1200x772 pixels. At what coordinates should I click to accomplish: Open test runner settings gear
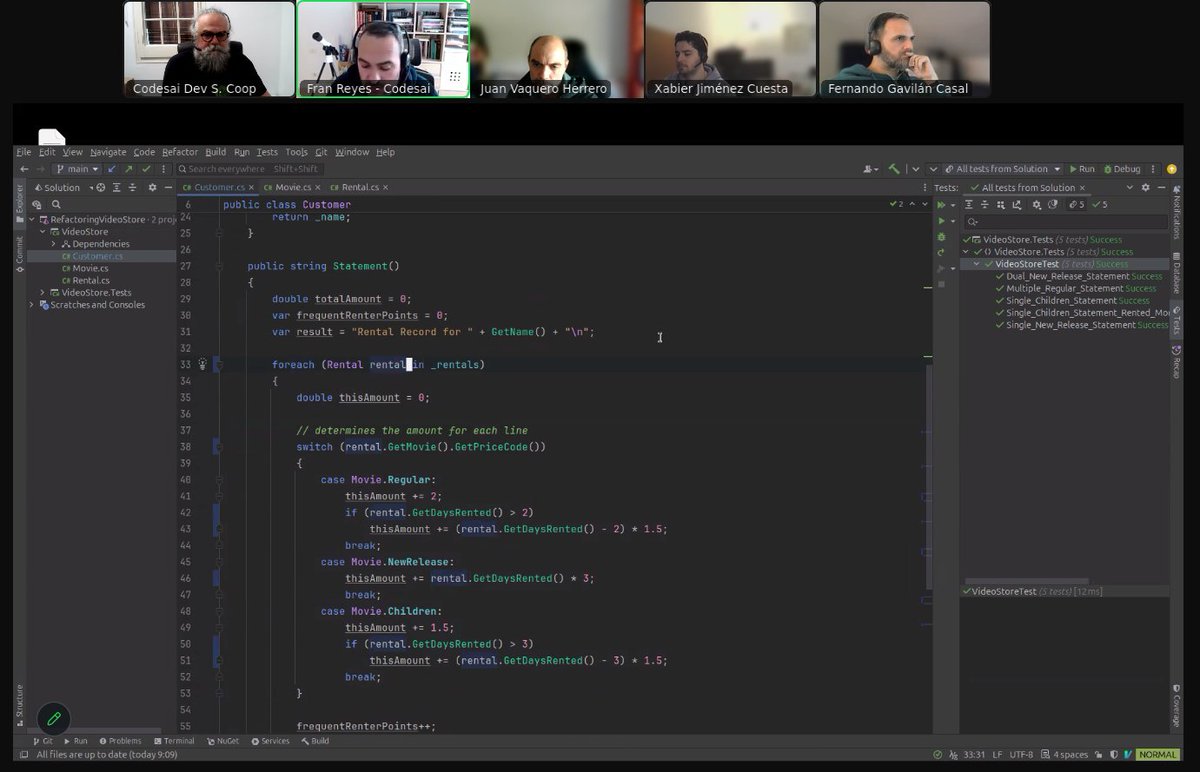(x=1037, y=204)
